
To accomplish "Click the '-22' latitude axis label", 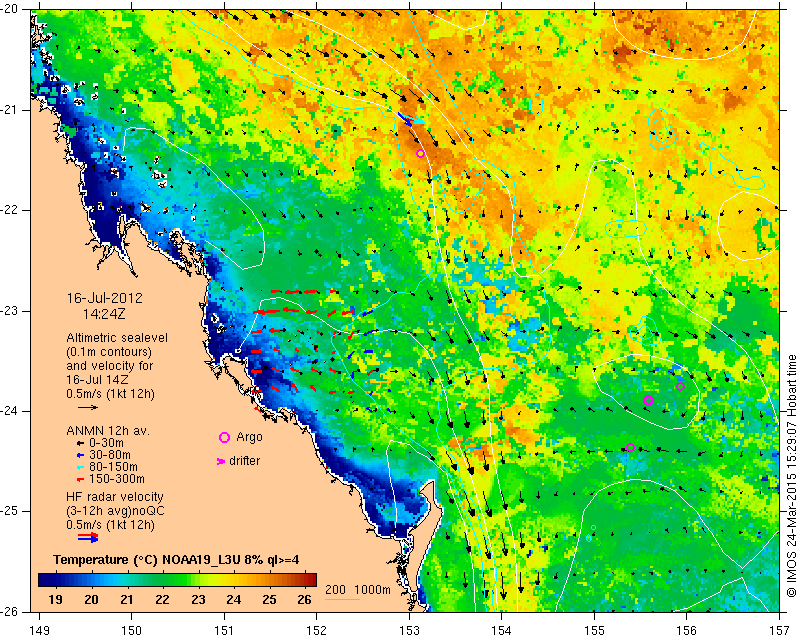I will pyautogui.click(x=9, y=210).
